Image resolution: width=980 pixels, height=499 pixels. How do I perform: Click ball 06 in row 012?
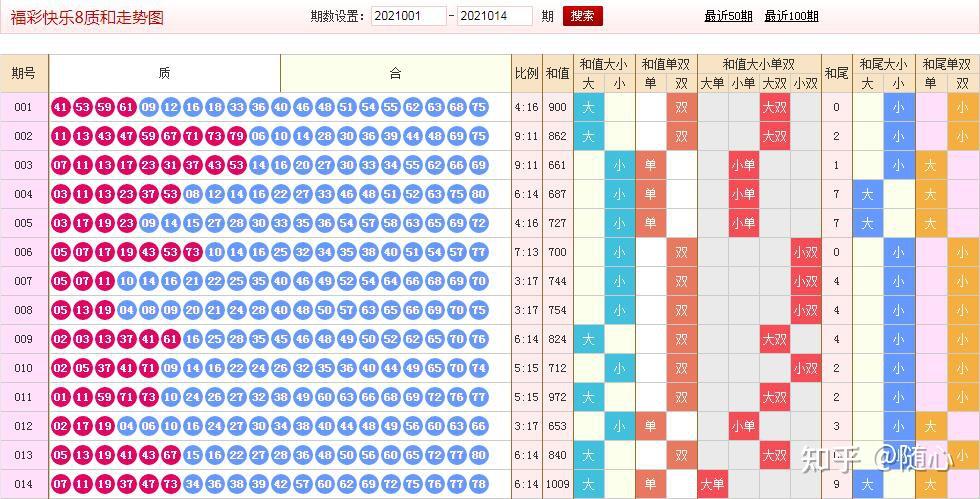click(149, 426)
